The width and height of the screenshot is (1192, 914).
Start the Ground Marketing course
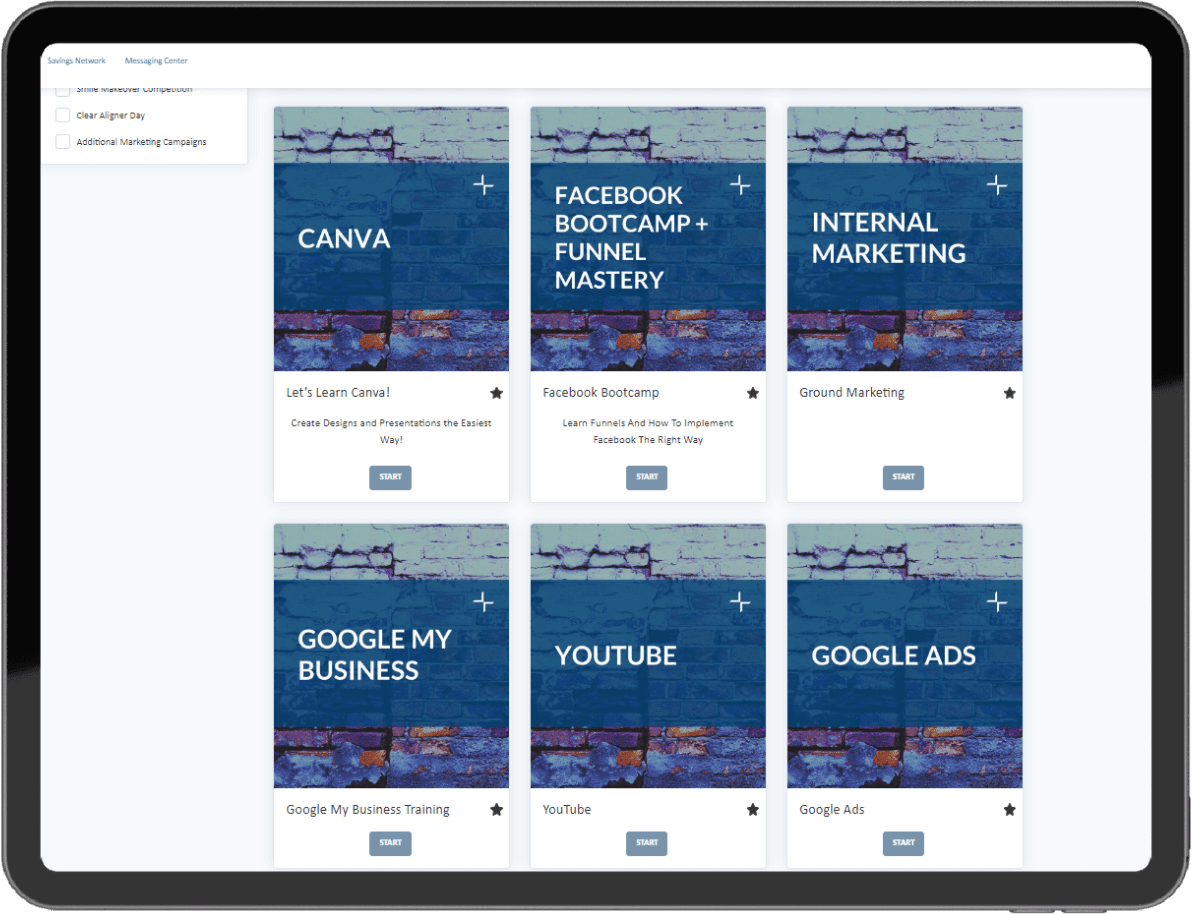(903, 478)
